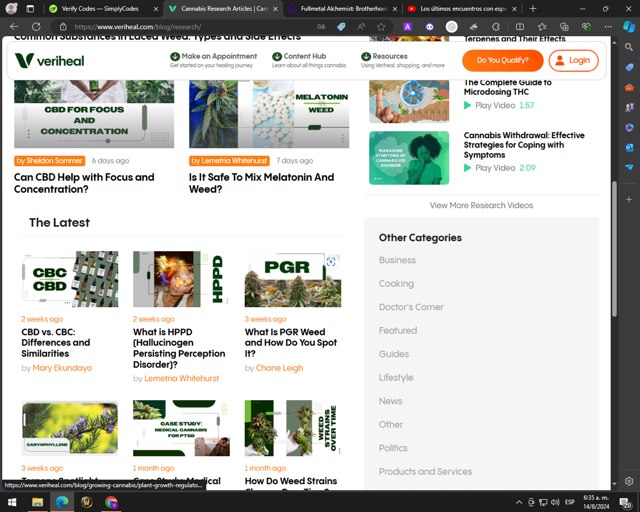Go back using the browser back arrow
Screen dimensions: 640x512
[x=14, y=27]
